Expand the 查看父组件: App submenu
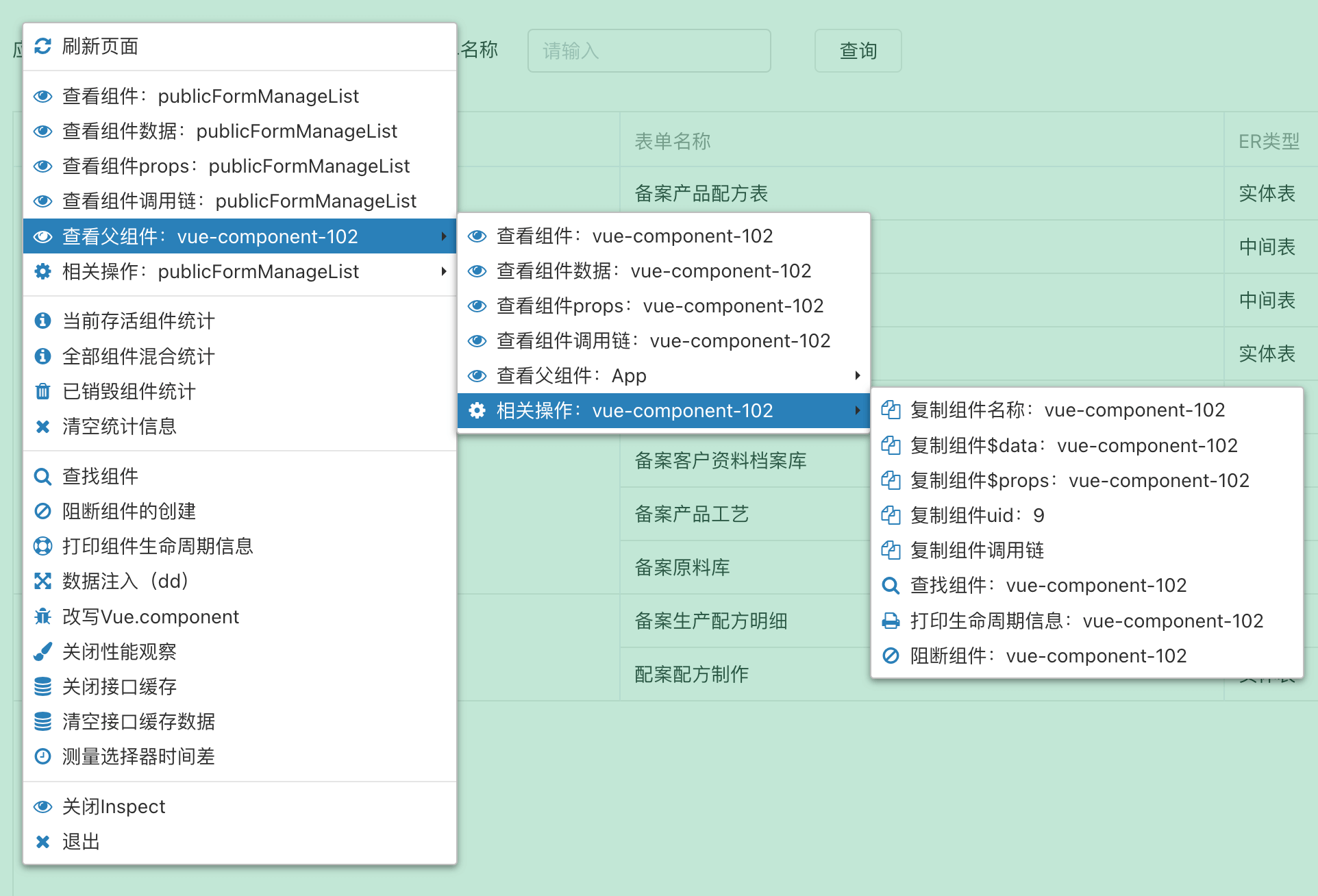1318x896 pixels. pos(857,375)
